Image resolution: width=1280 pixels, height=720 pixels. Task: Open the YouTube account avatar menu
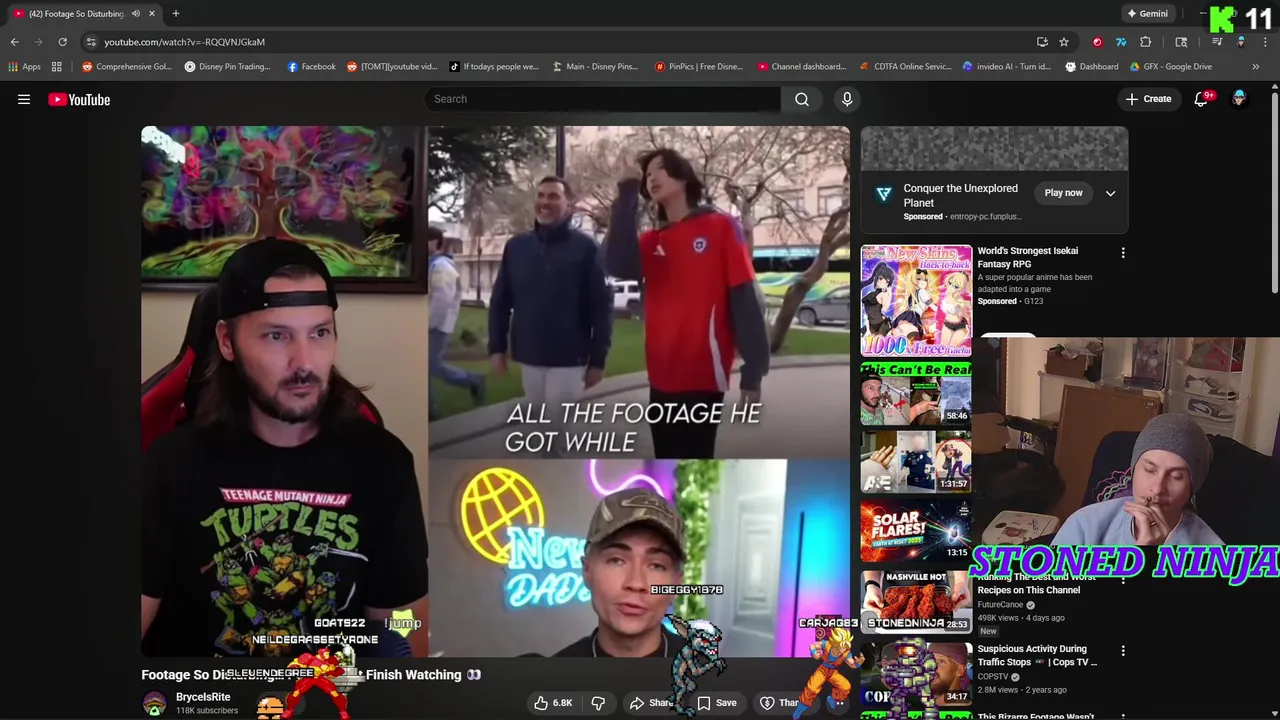[x=1239, y=99]
